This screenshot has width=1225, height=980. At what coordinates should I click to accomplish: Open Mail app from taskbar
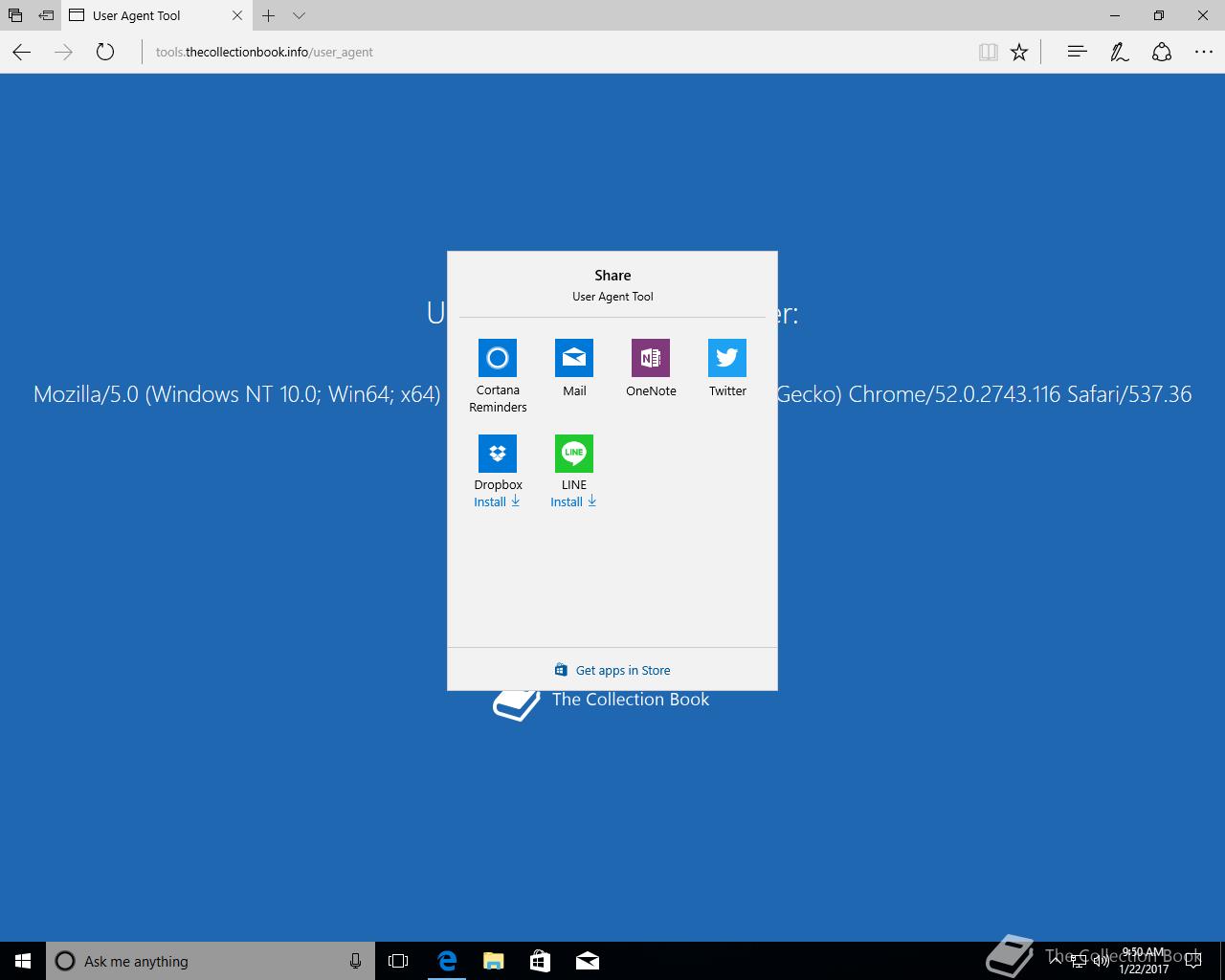[x=587, y=961]
